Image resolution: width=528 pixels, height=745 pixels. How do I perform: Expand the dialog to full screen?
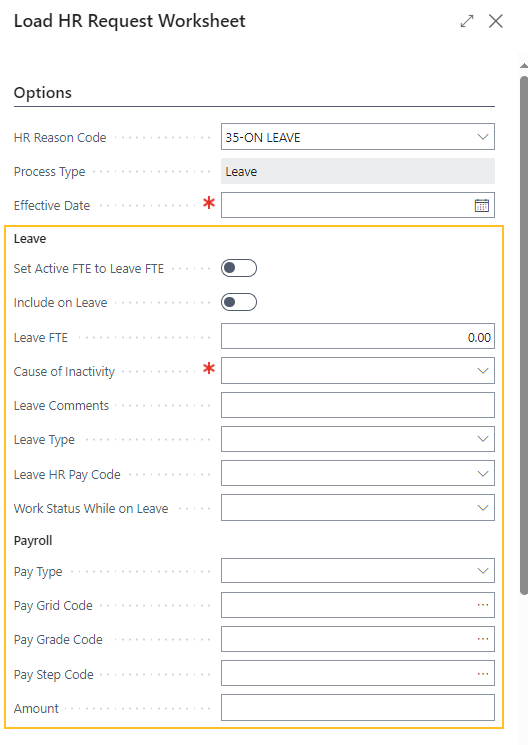point(467,21)
